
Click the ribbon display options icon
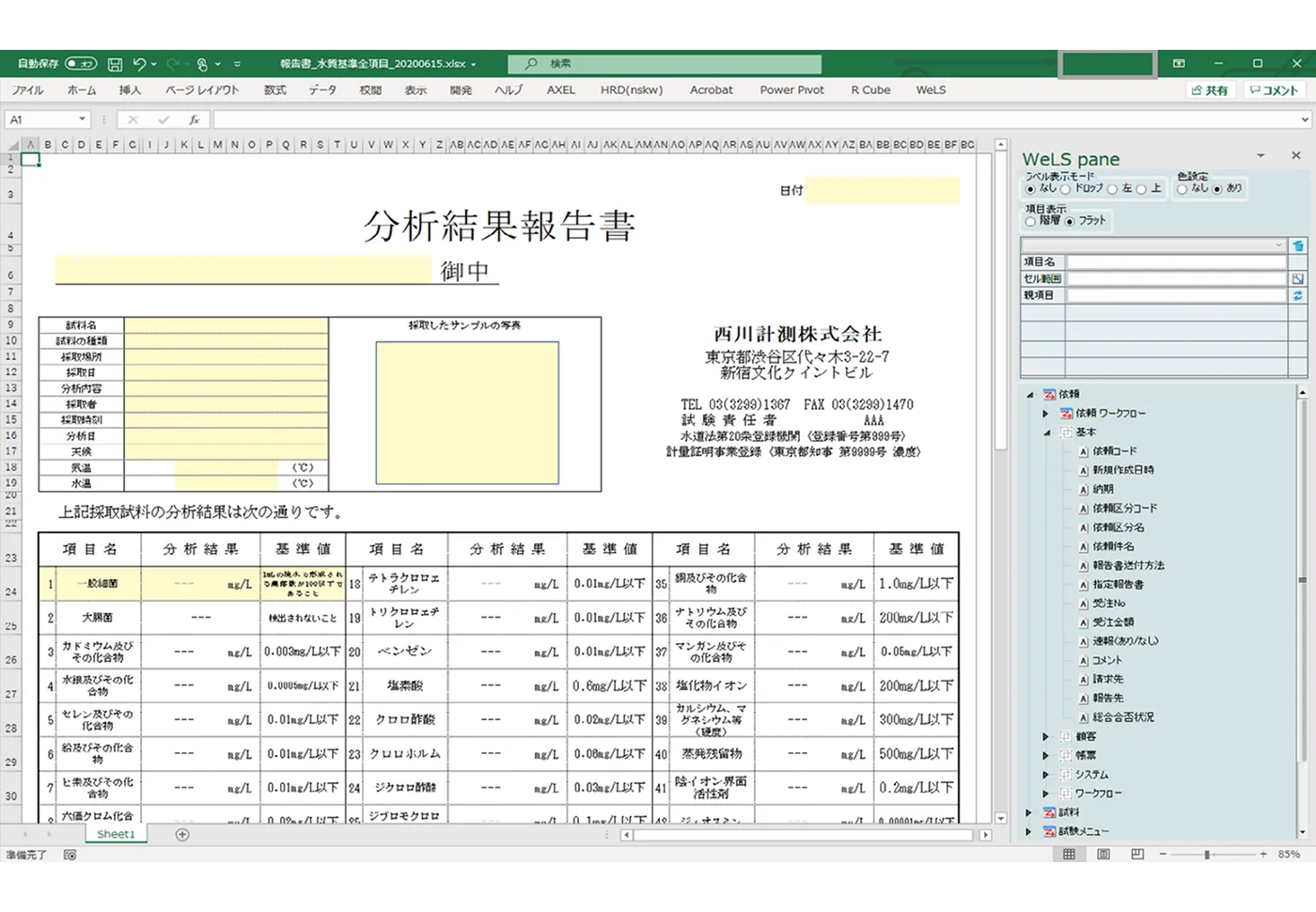(1179, 64)
